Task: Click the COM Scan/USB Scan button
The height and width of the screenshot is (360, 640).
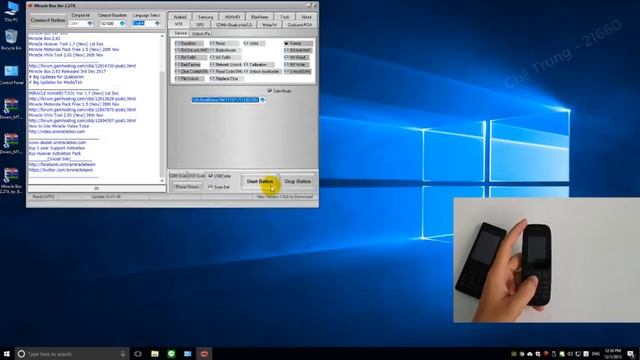Action: coord(187,176)
